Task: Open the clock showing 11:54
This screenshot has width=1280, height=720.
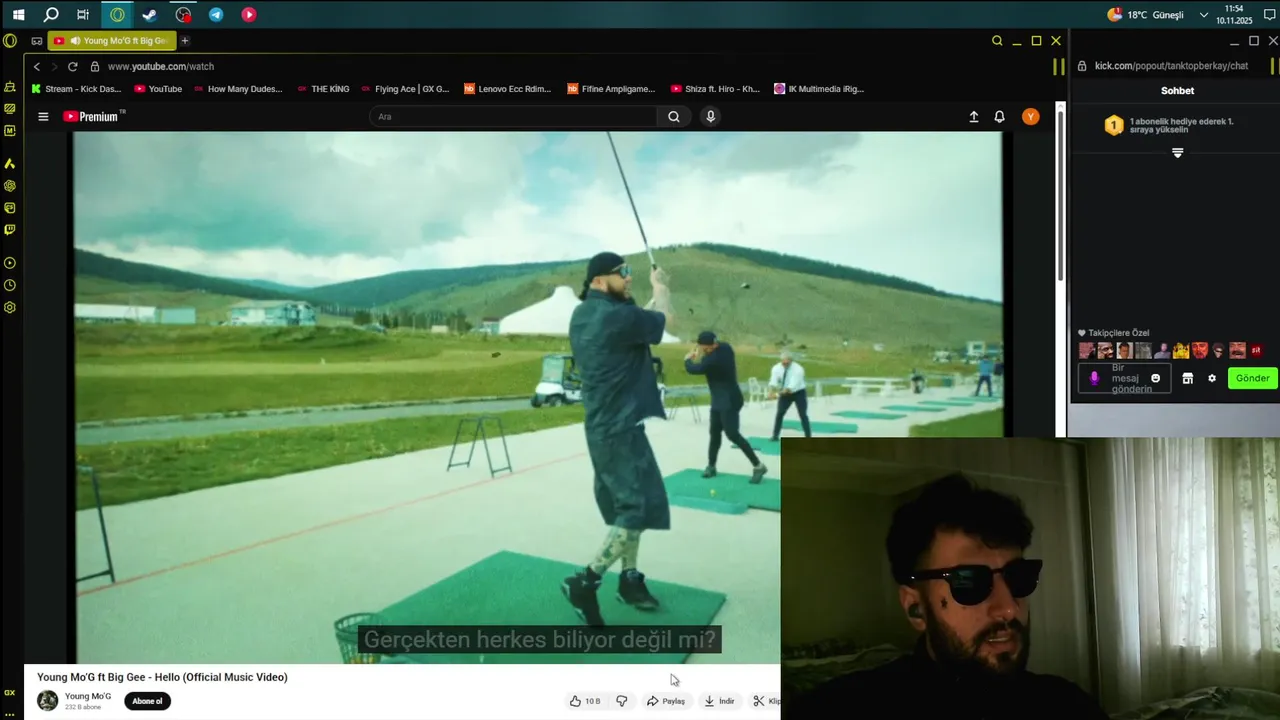Action: (1234, 14)
